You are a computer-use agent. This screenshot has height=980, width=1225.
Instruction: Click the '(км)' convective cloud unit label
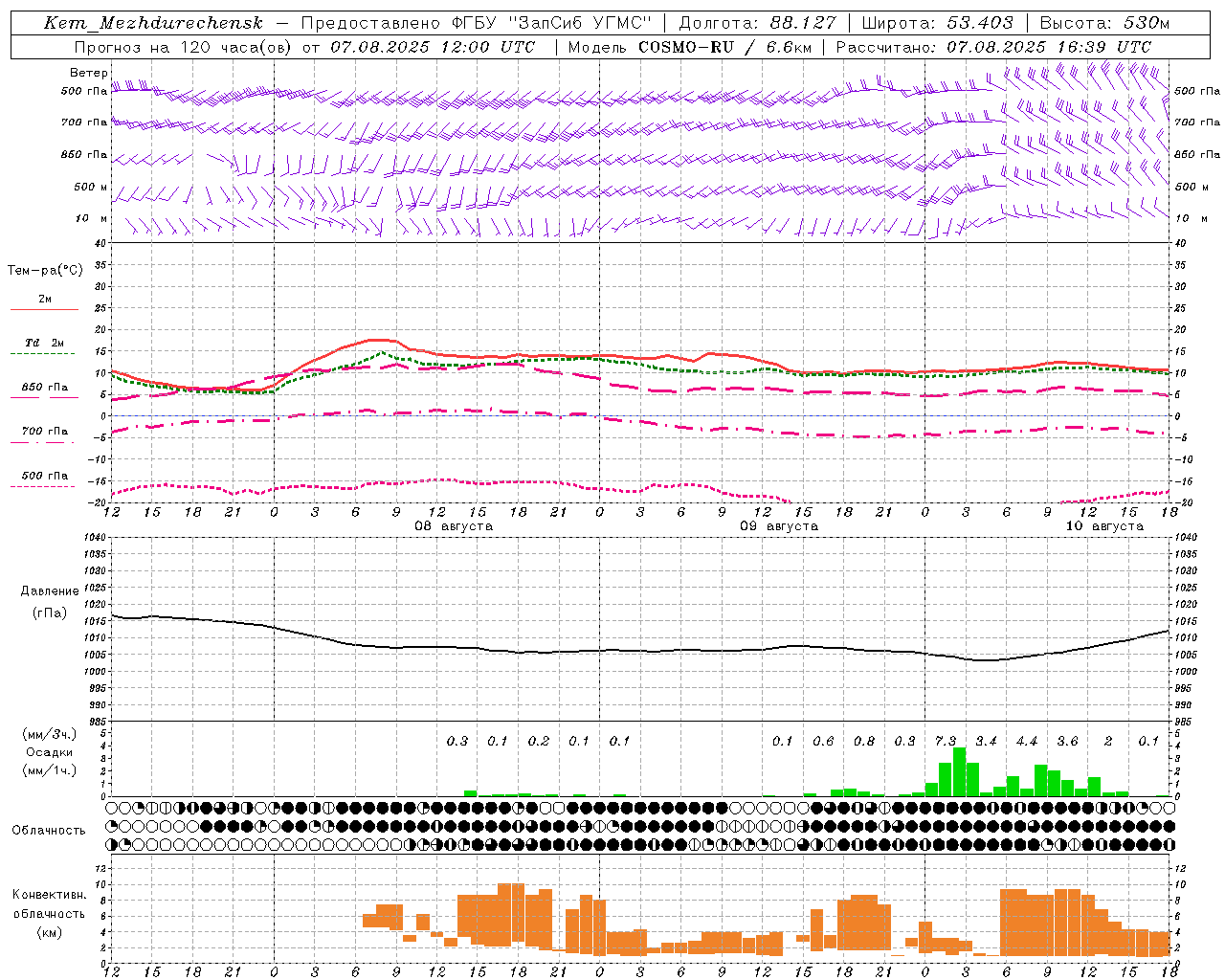point(50,931)
